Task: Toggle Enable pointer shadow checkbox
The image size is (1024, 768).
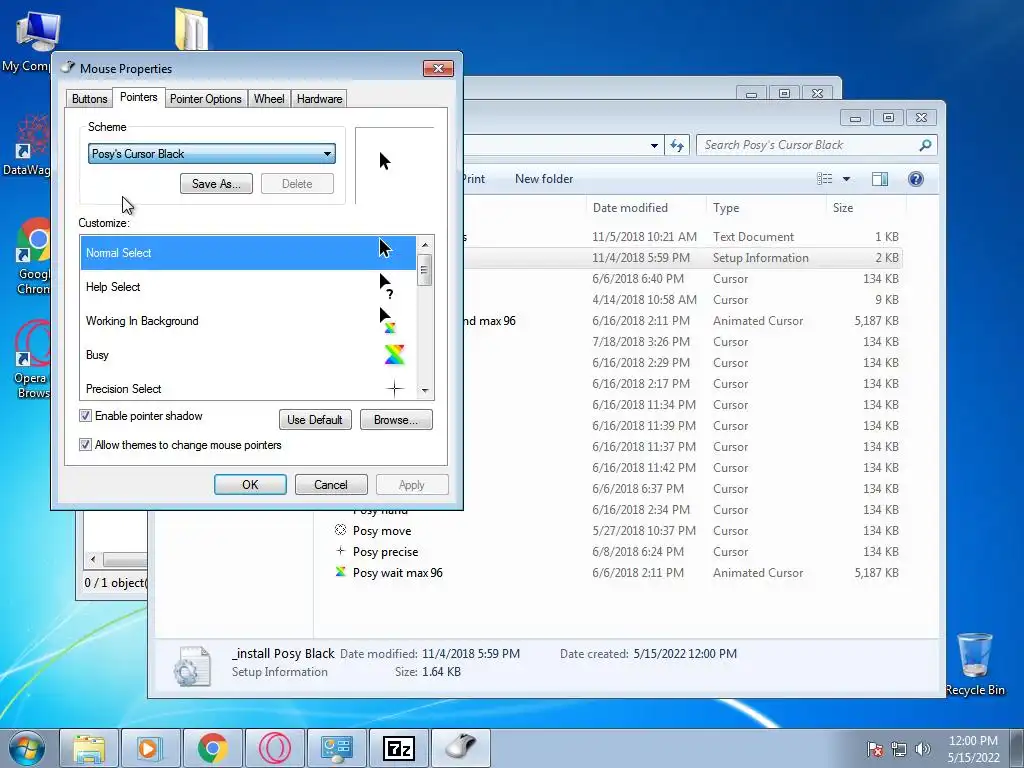Action: pos(86,416)
